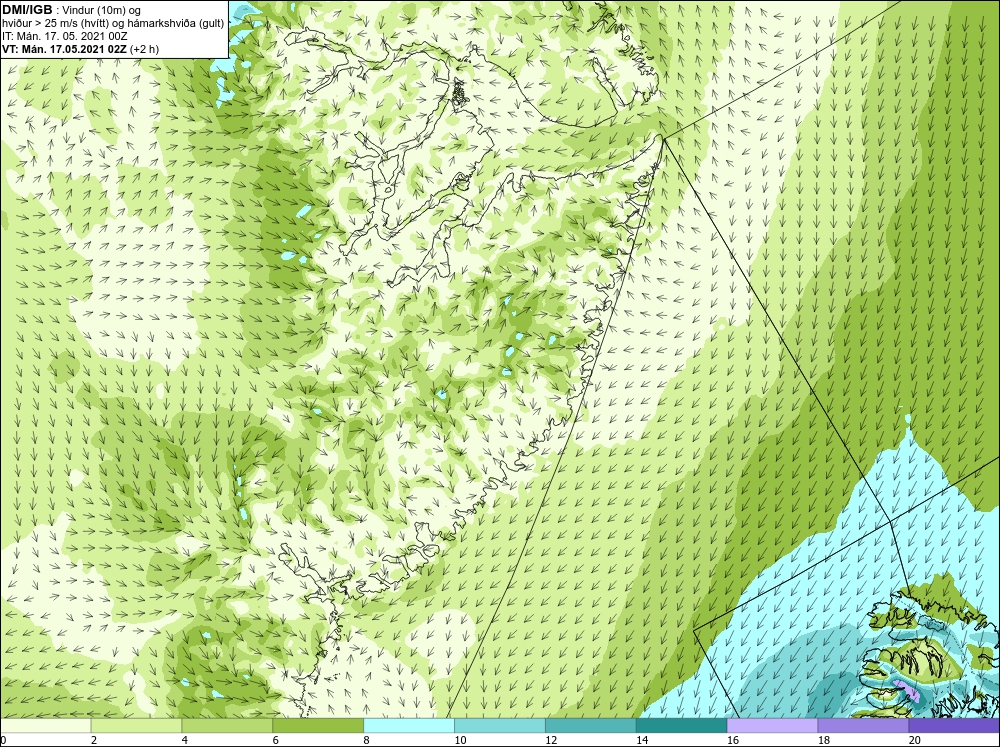Click the legend scale label 12
Image resolution: width=1000 pixels, height=747 pixels.
[551, 740]
